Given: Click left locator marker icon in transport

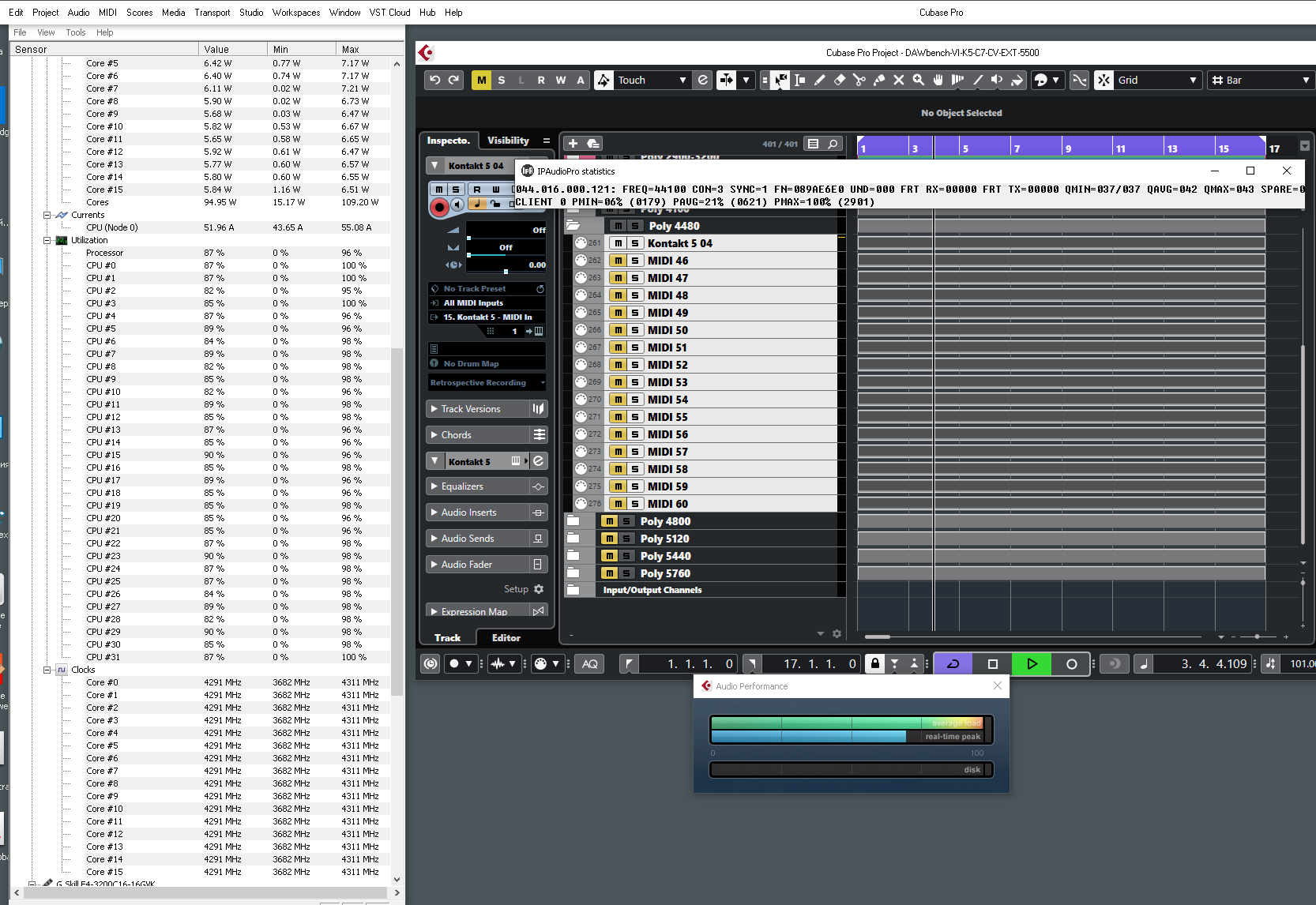Looking at the screenshot, I should coord(628,664).
